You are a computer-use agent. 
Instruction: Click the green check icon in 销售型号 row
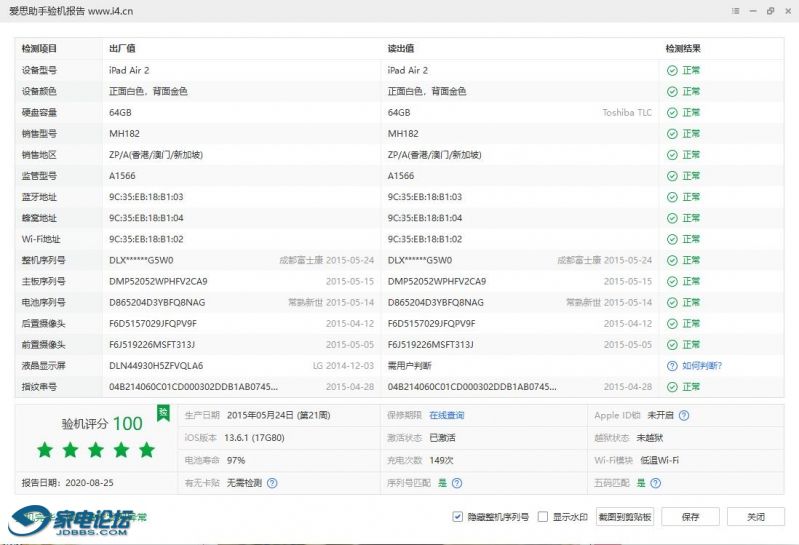tap(672, 133)
